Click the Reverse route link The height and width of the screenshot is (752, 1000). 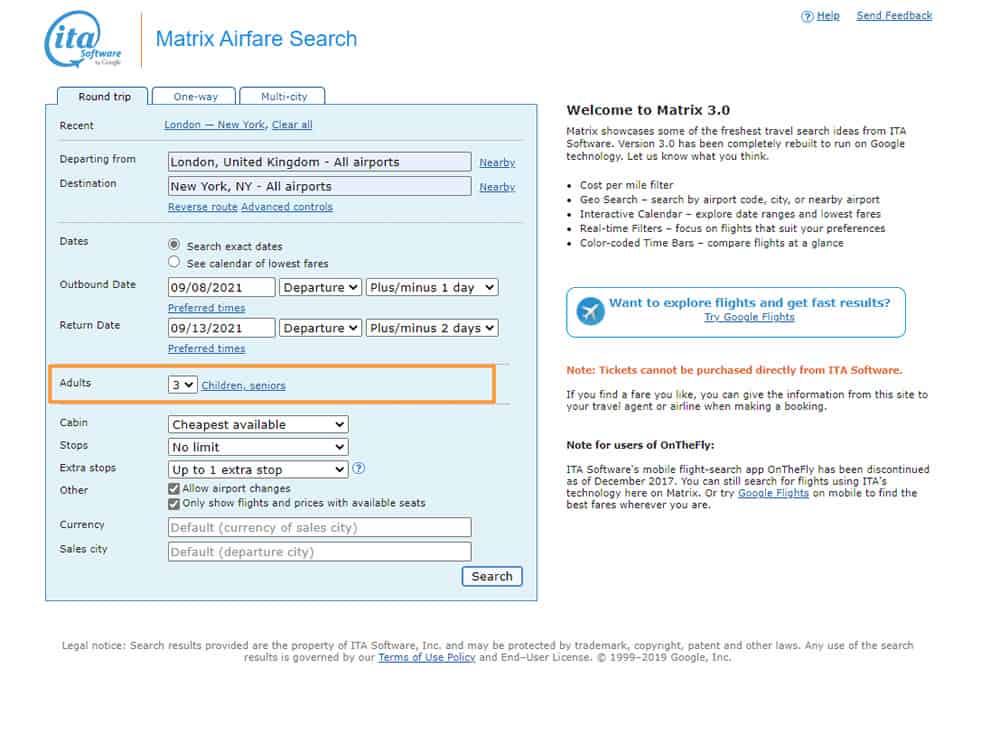(203, 207)
